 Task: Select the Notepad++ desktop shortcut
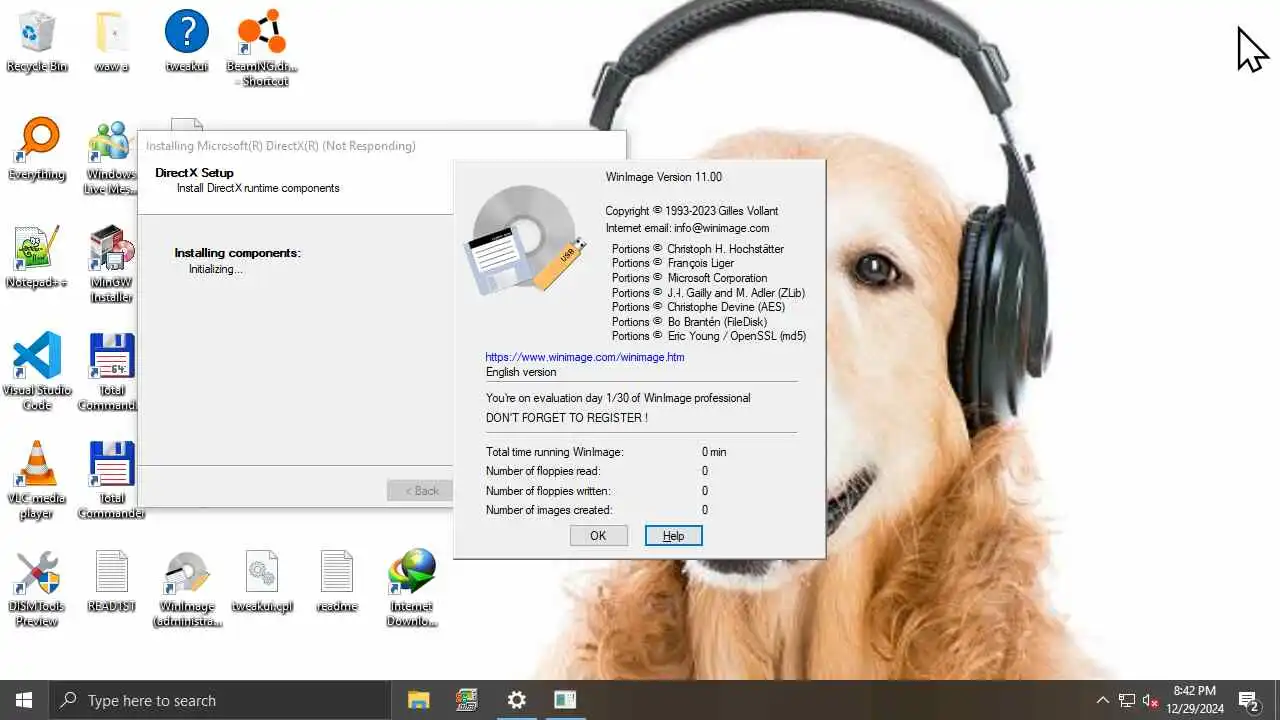[x=37, y=257]
